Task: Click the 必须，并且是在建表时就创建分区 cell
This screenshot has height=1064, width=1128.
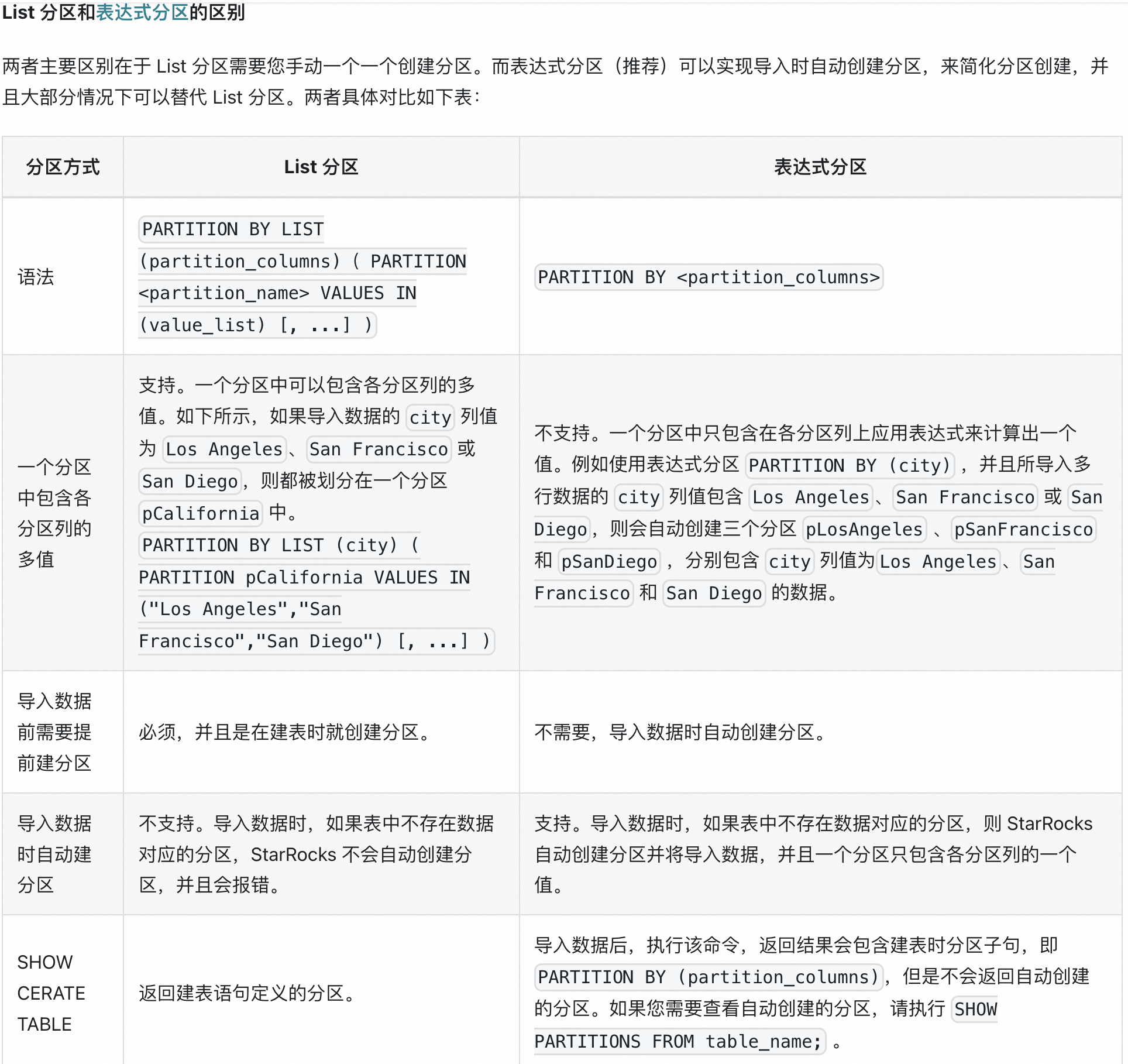Action: 285,732
